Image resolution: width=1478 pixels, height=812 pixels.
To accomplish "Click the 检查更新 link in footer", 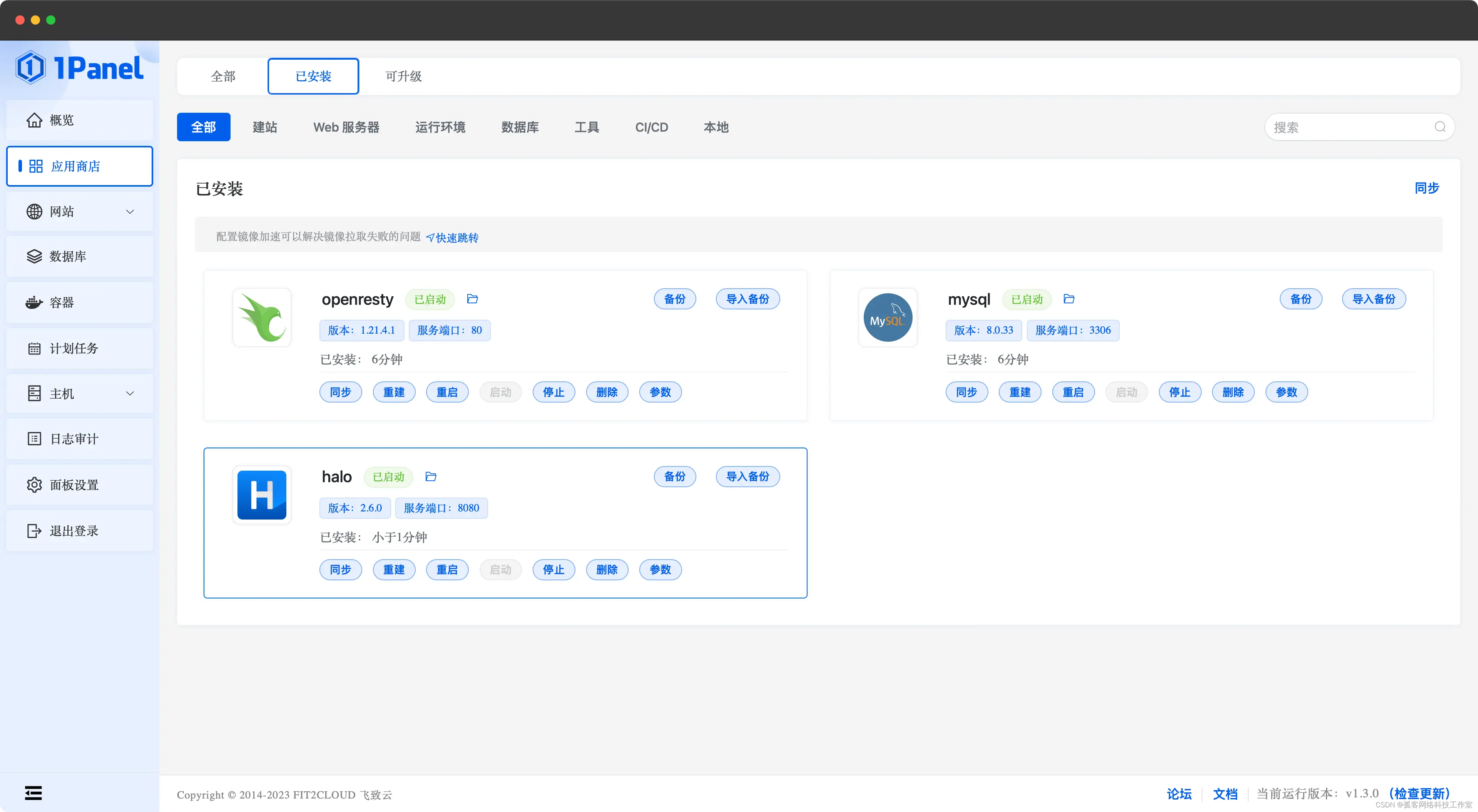I will pyautogui.click(x=1418, y=794).
